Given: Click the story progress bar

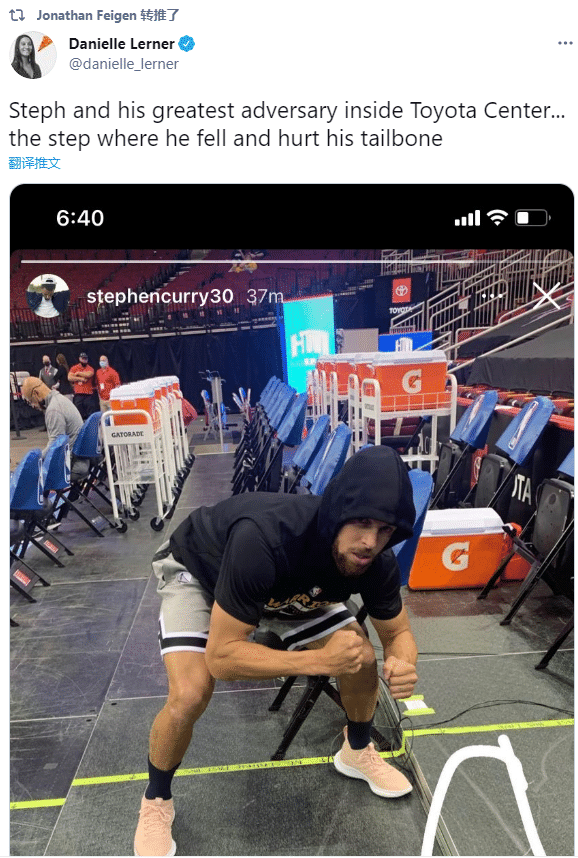Looking at the screenshot, I should pos(292,262).
